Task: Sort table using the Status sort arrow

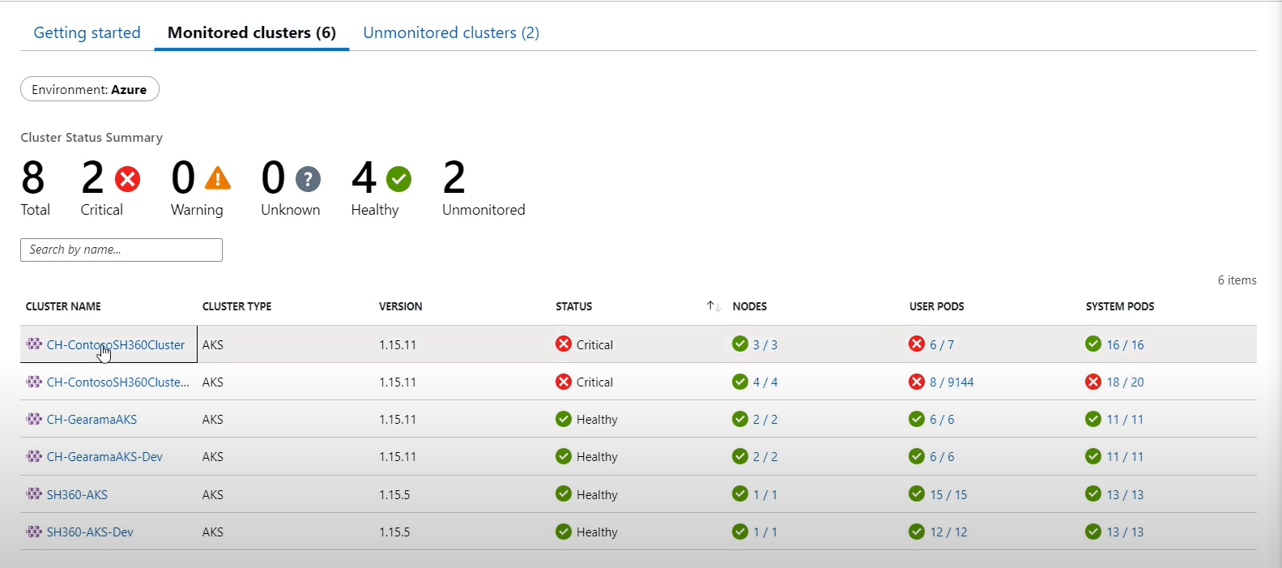Action: (713, 306)
